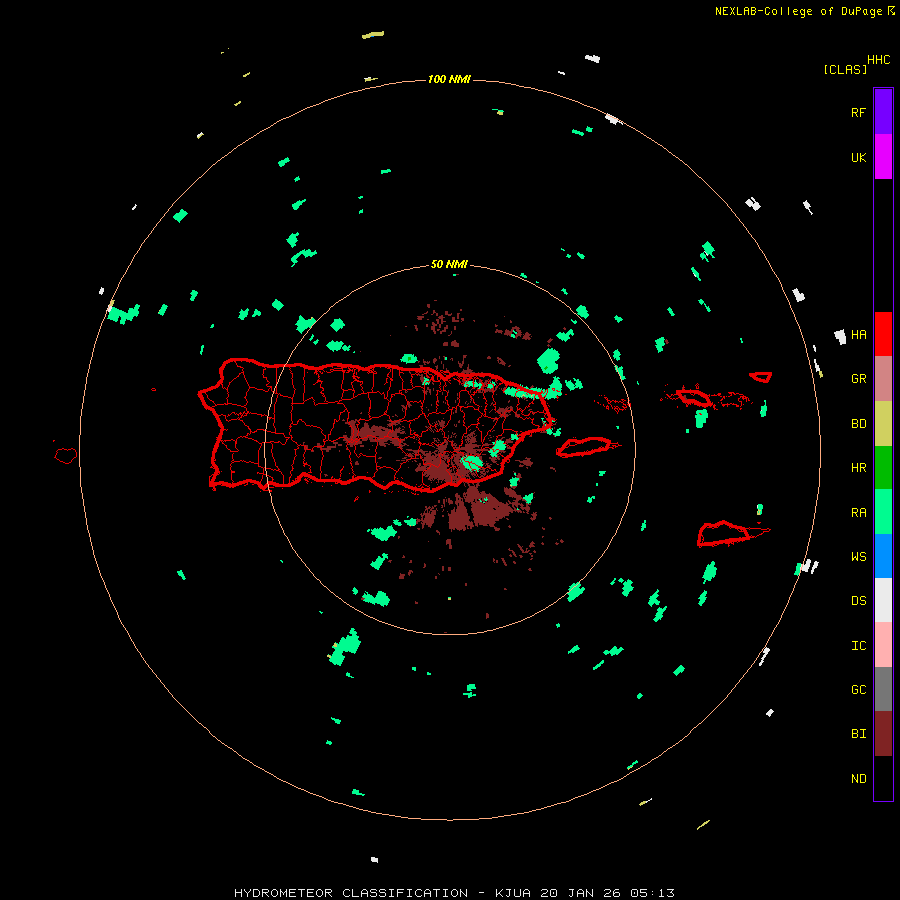Click the BI brown legend swatch
The width and height of the screenshot is (900, 900).
pos(883,734)
